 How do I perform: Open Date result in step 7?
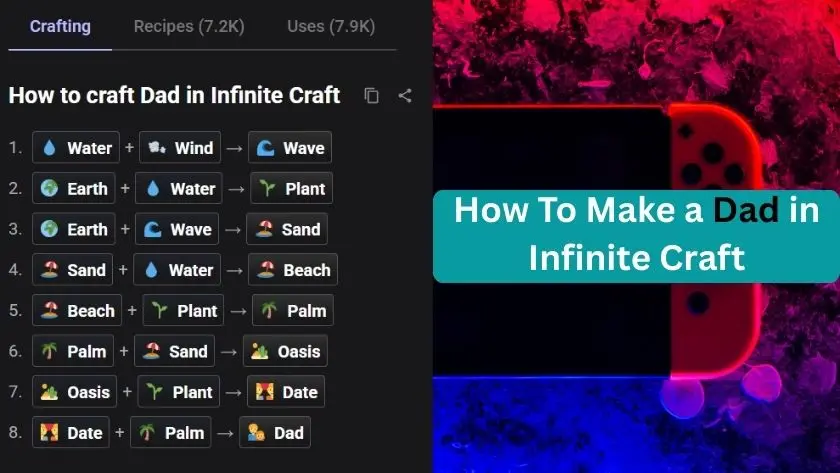(x=286, y=392)
